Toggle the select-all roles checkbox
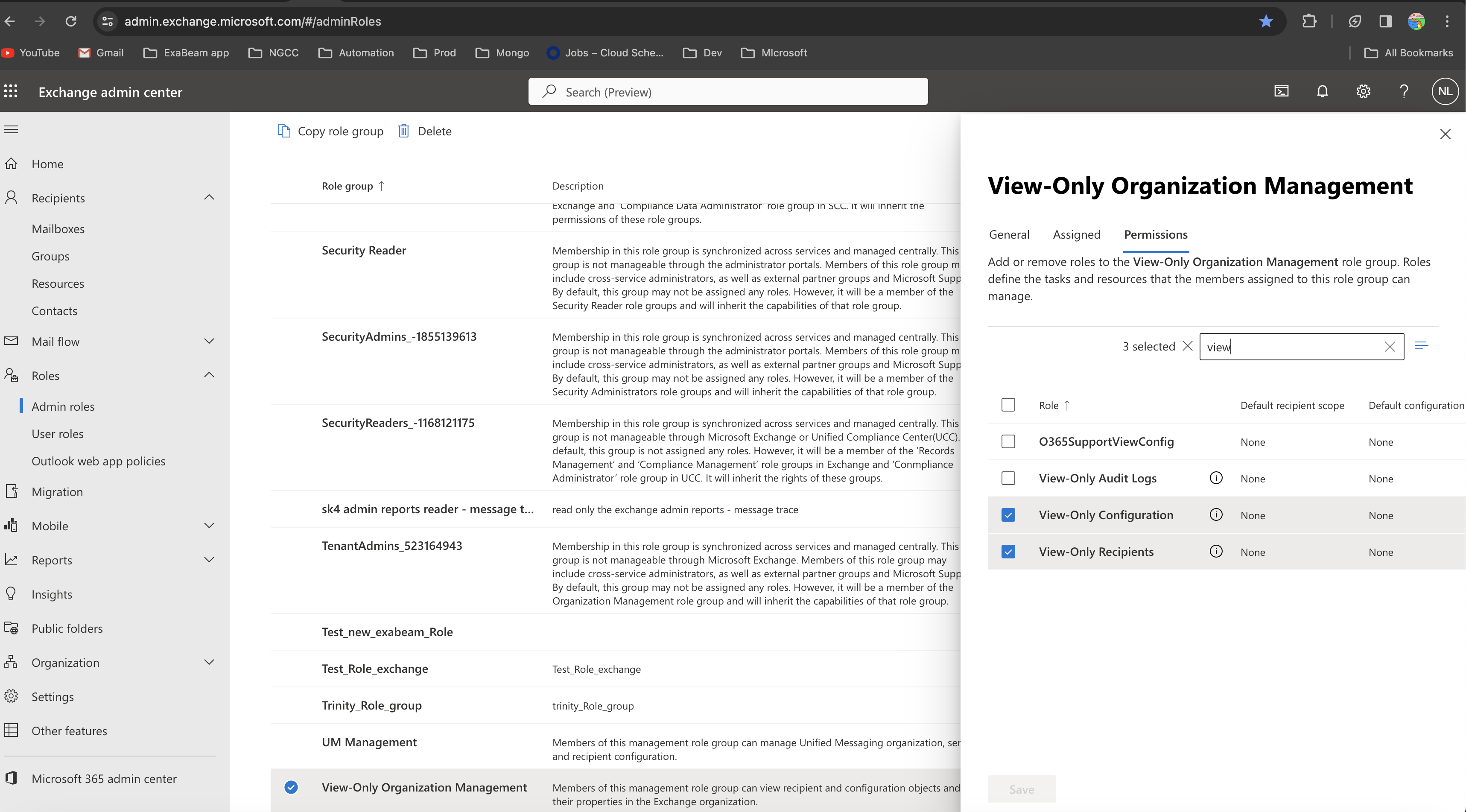 (x=1008, y=405)
